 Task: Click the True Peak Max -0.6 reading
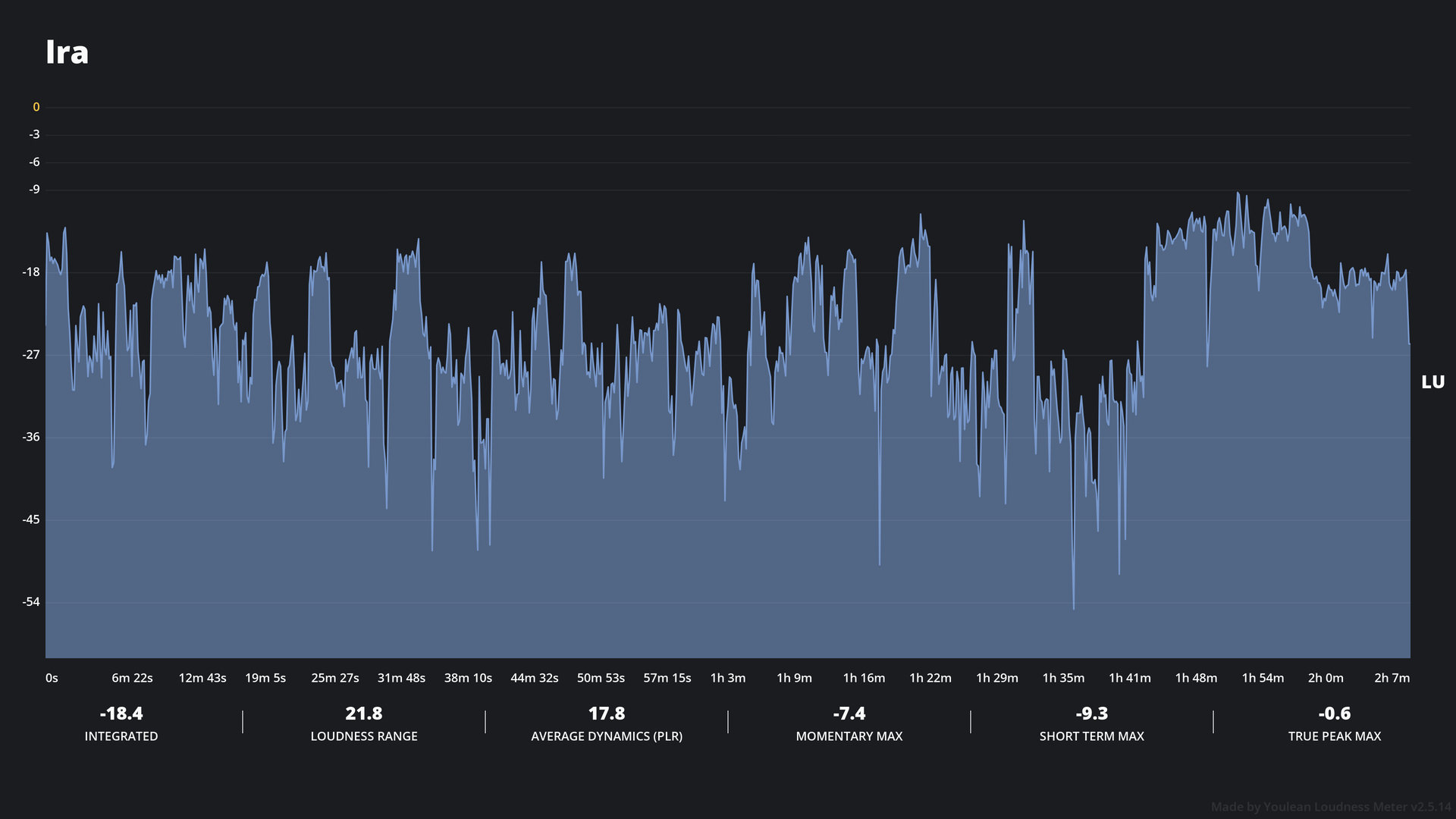[x=1335, y=714]
